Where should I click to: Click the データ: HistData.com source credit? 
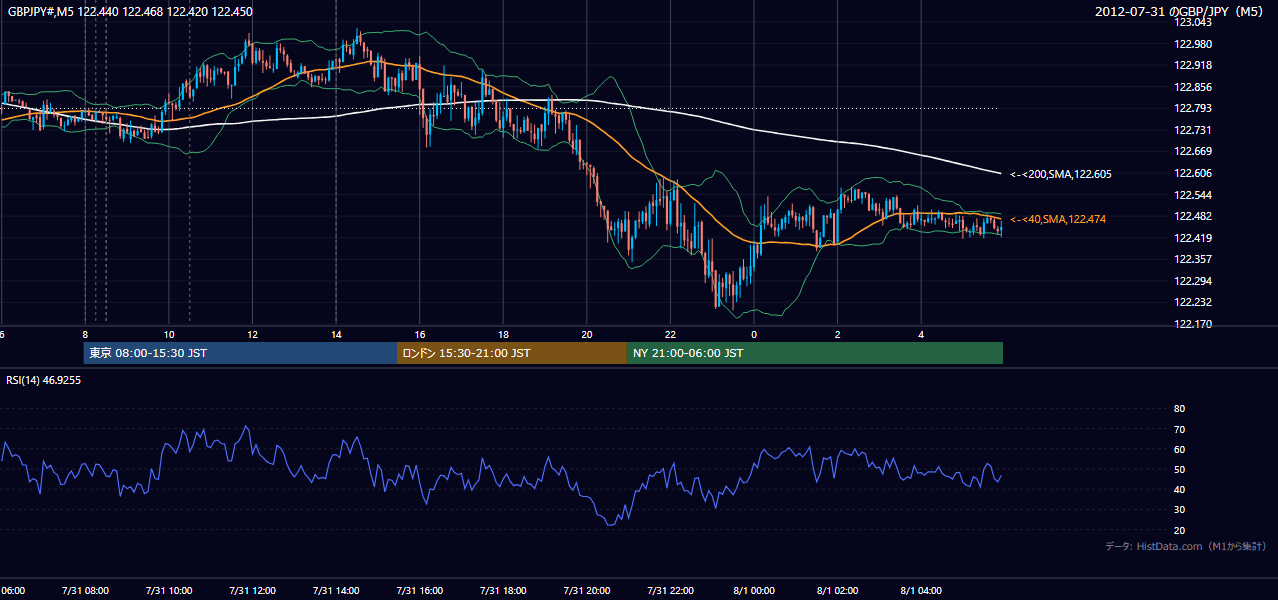pos(1186,546)
